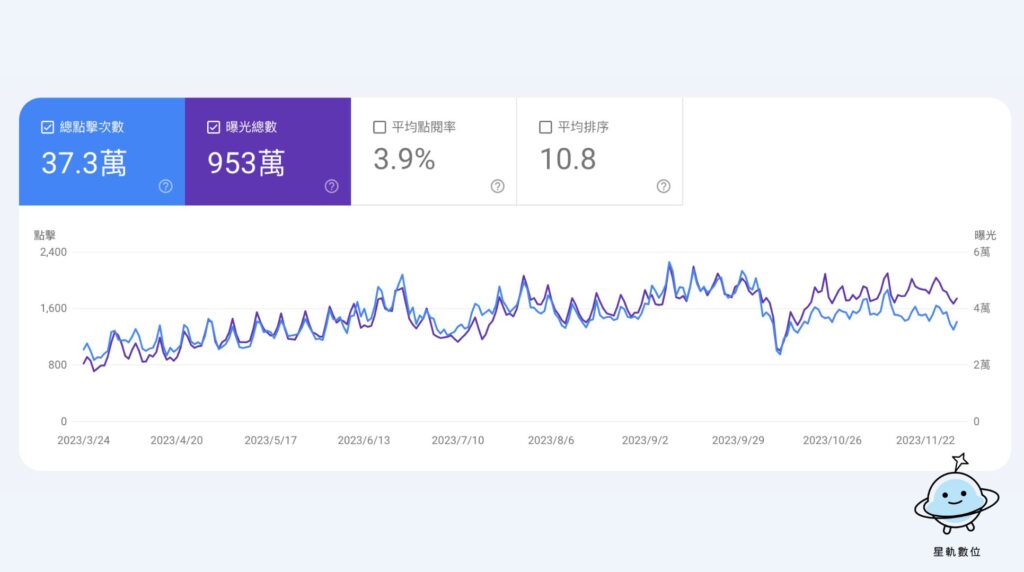Click the 3.9% average CTR figure
The width and height of the screenshot is (1024, 572).
[404, 159]
